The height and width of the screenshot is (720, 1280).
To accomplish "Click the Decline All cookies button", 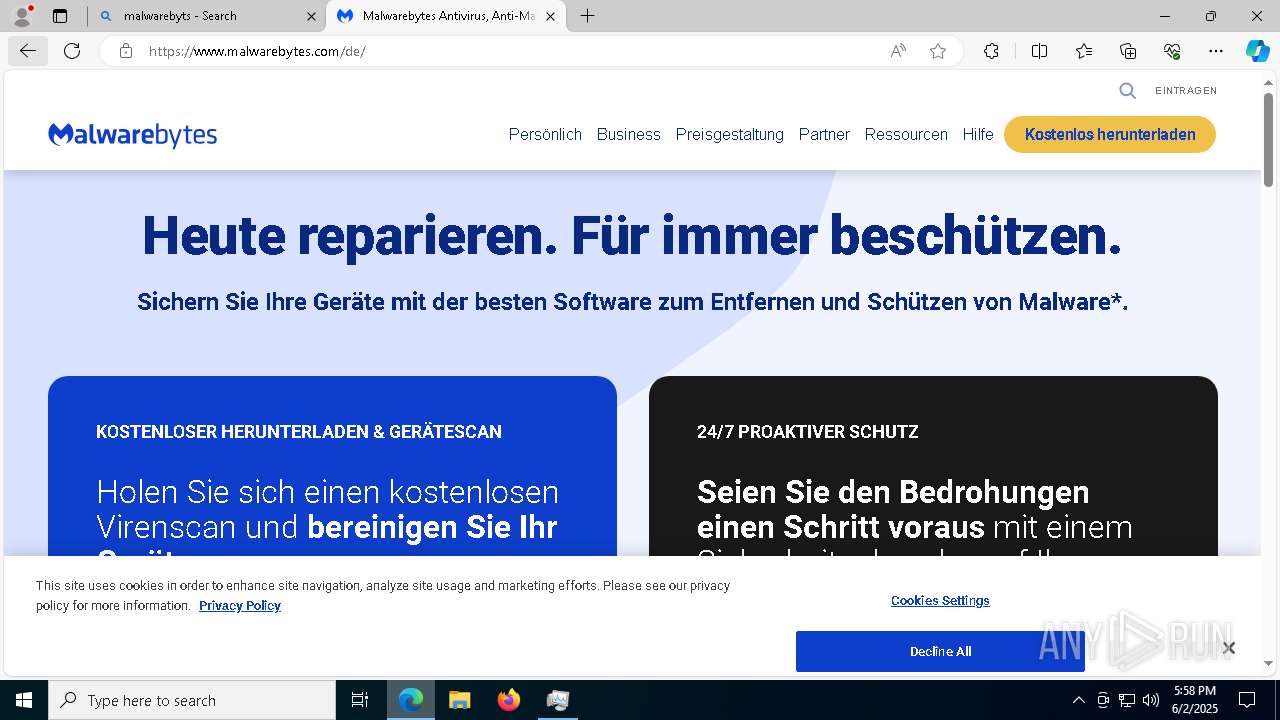I will [940, 651].
